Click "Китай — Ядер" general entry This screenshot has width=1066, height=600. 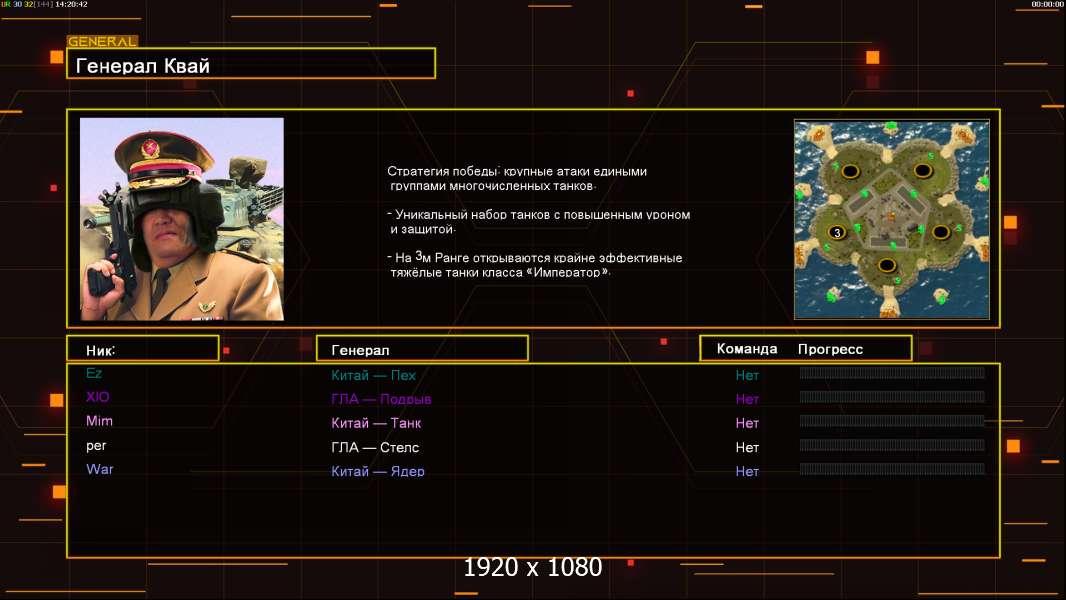coord(378,471)
